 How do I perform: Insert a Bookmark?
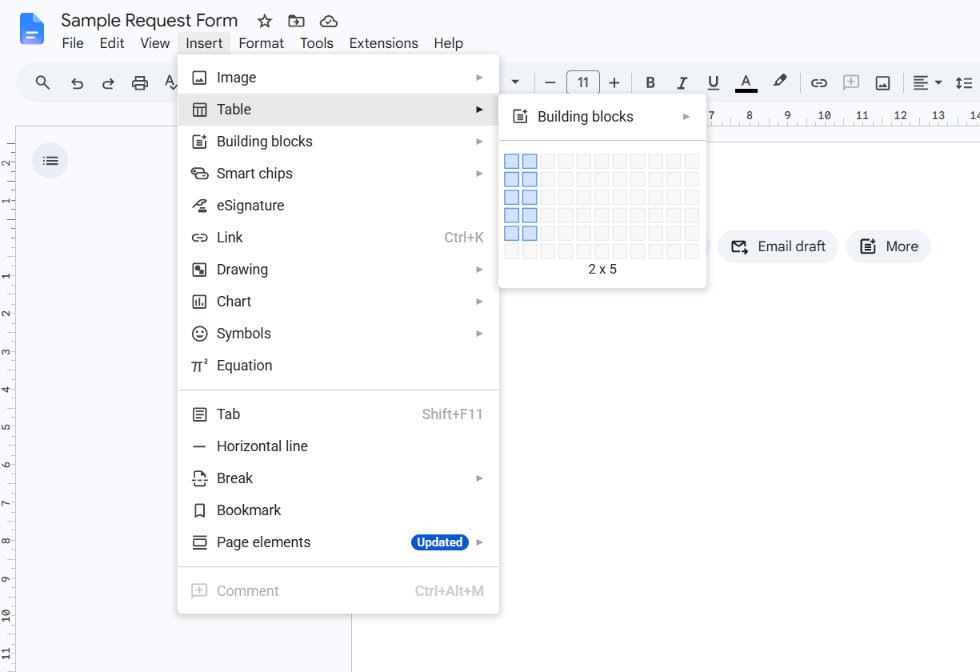pyautogui.click(x=338, y=510)
